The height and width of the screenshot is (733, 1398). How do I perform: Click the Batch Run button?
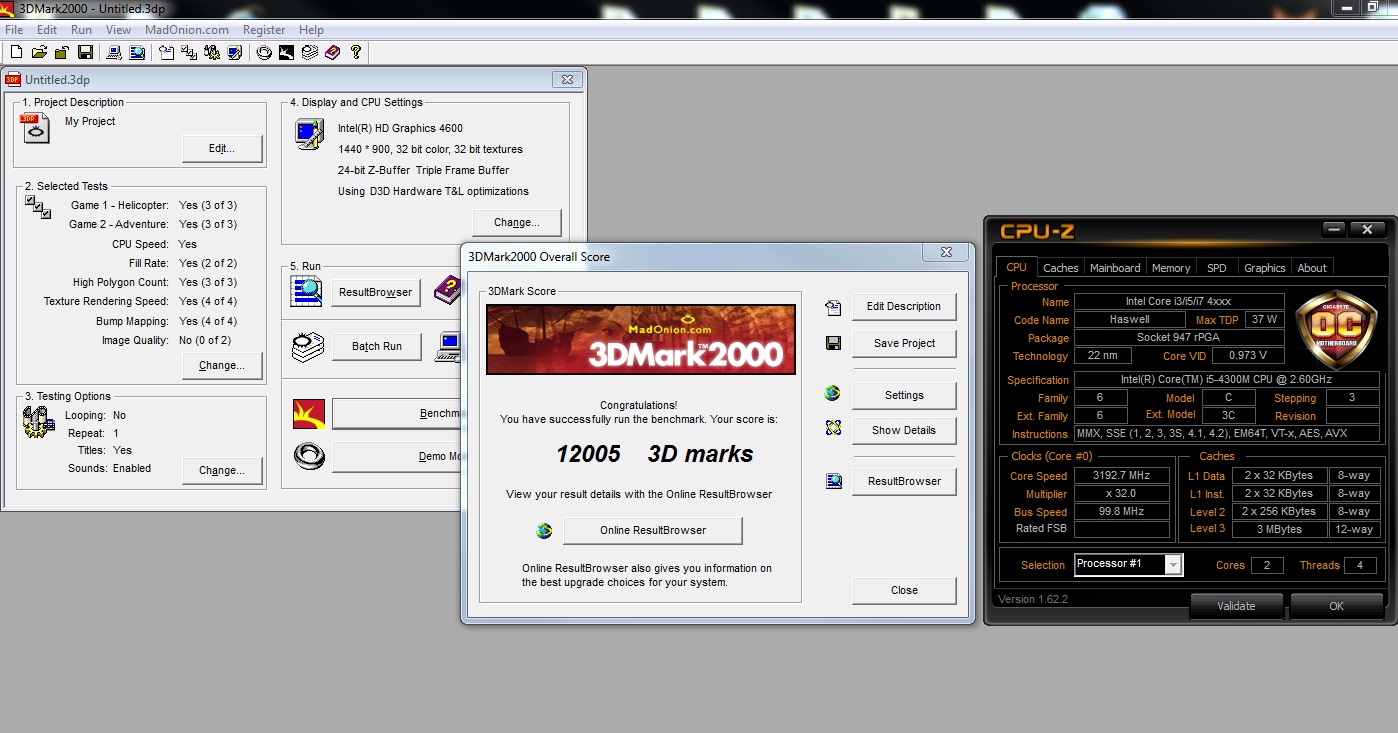tap(377, 347)
